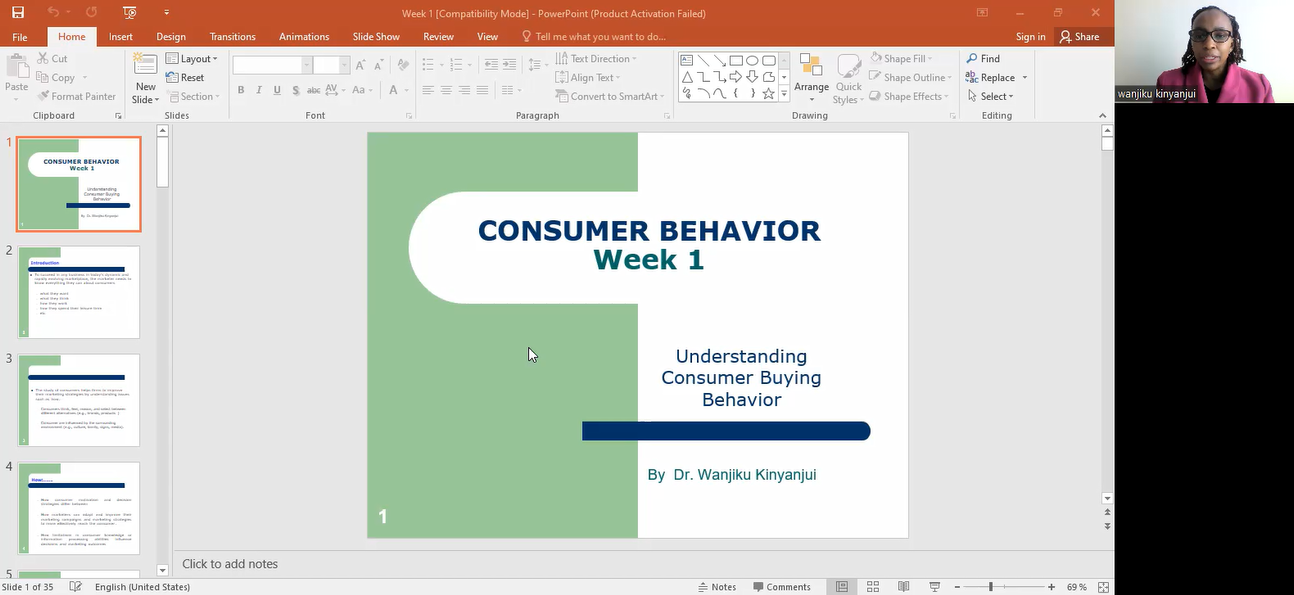Open the Replace dropdown arrow

tap(1024, 78)
